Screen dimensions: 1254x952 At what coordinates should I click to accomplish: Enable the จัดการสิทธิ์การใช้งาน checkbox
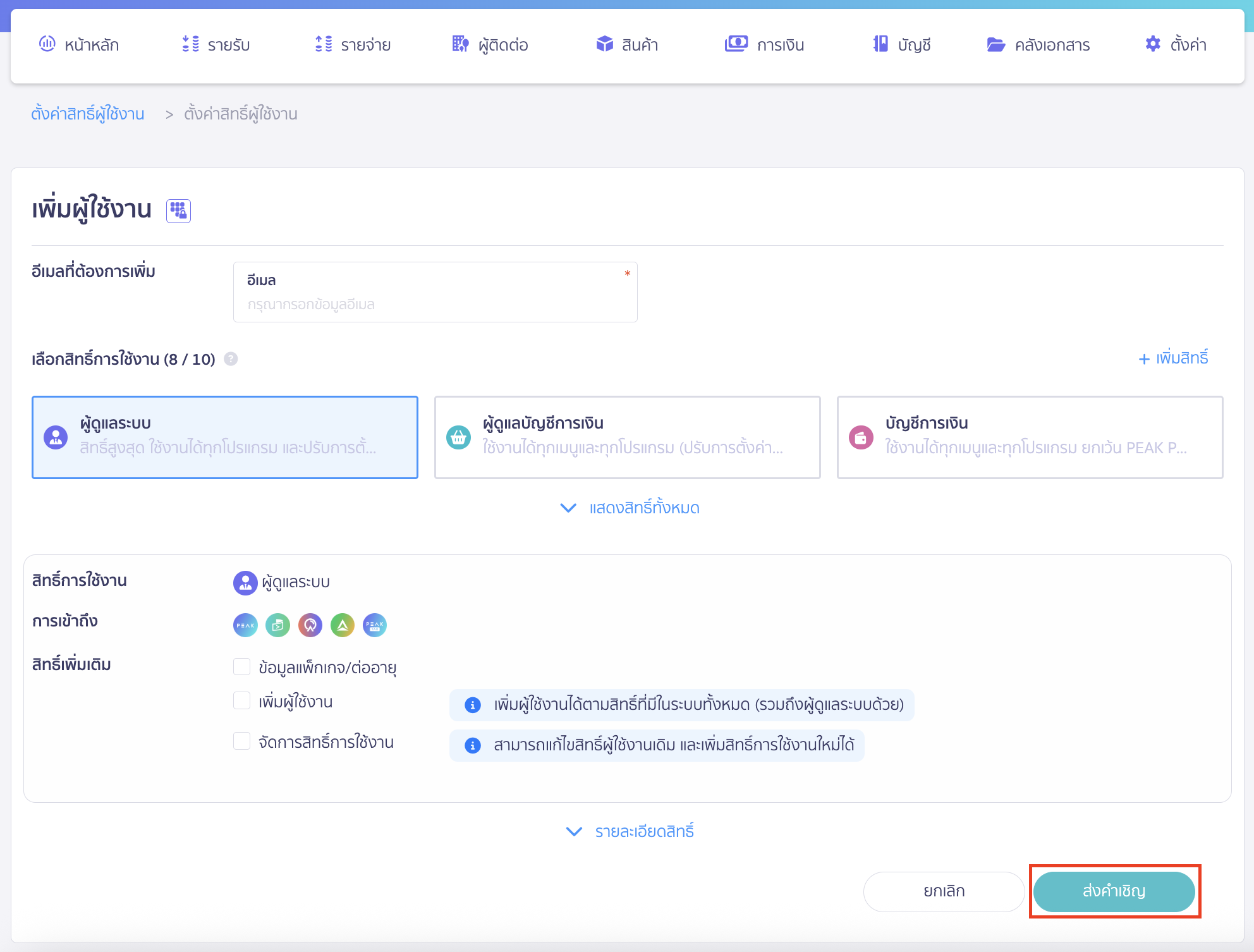[x=241, y=741]
